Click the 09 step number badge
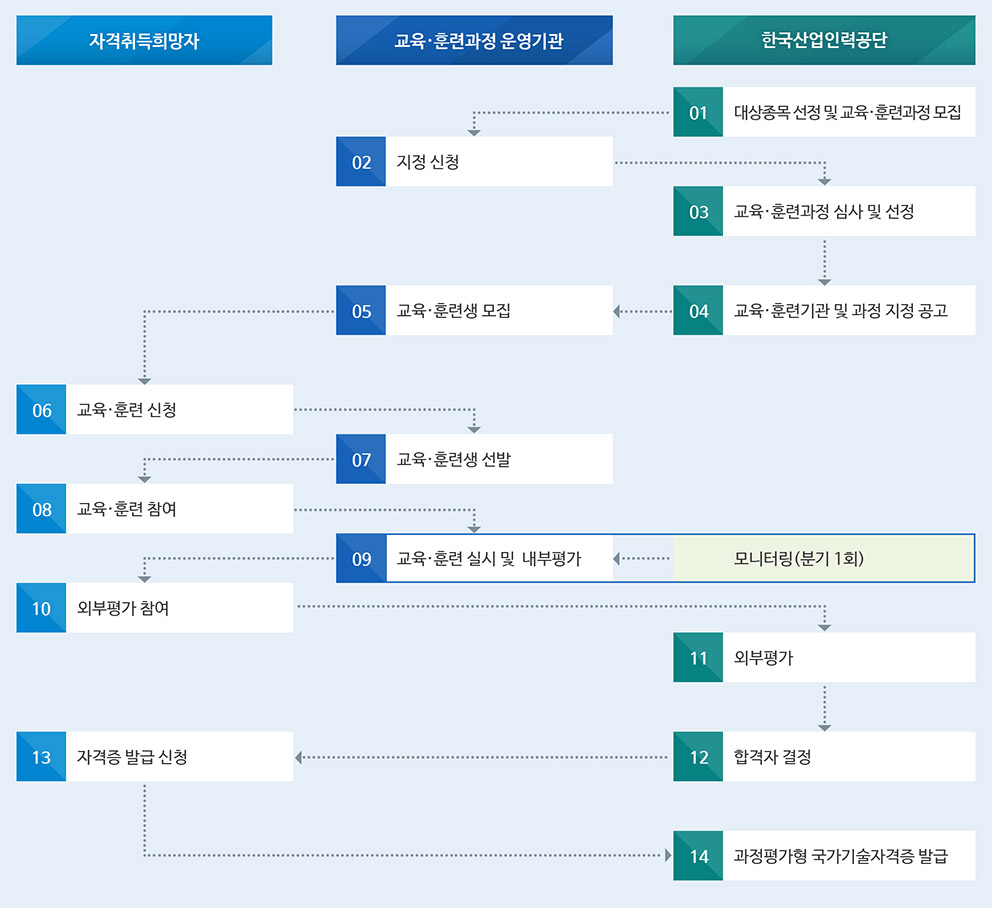Image resolution: width=992 pixels, height=908 pixels. (361, 558)
